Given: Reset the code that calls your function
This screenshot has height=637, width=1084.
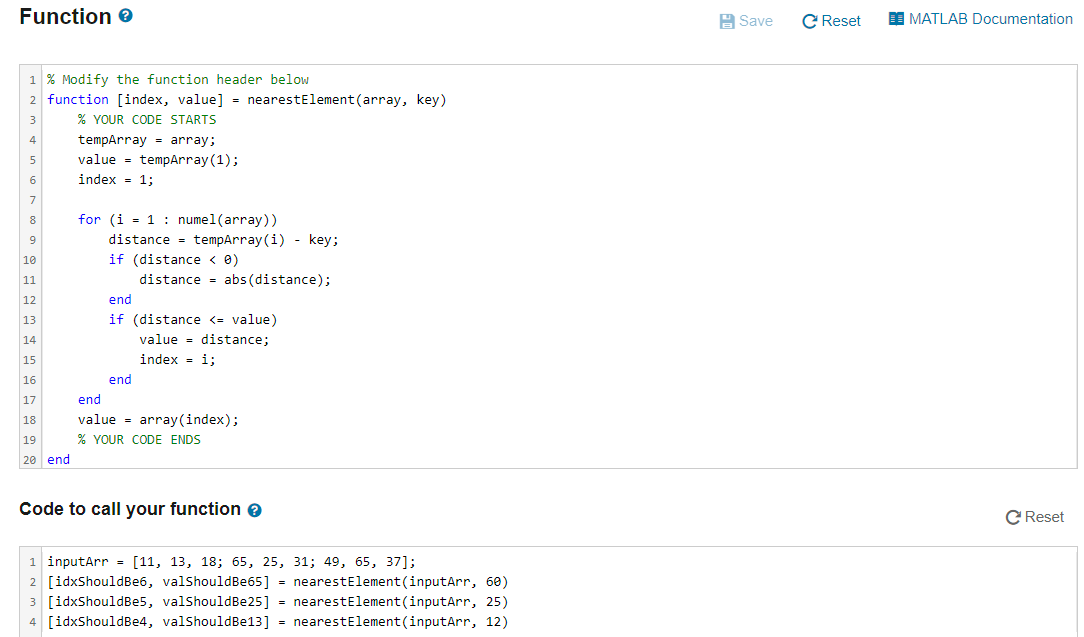Looking at the screenshot, I should [x=1035, y=517].
